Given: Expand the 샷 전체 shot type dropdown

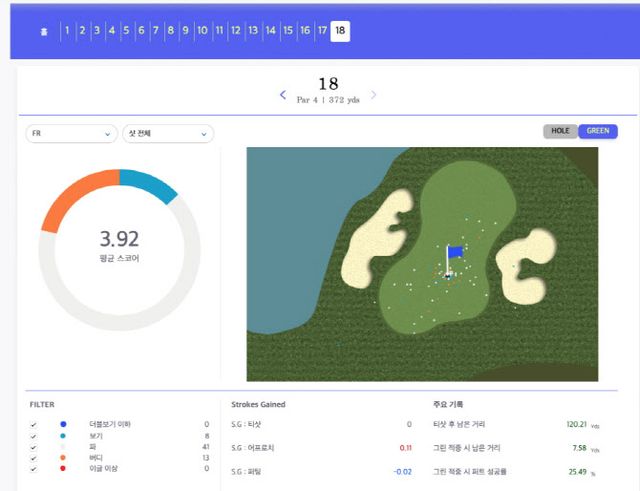Looking at the screenshot, I should point(167,134).
